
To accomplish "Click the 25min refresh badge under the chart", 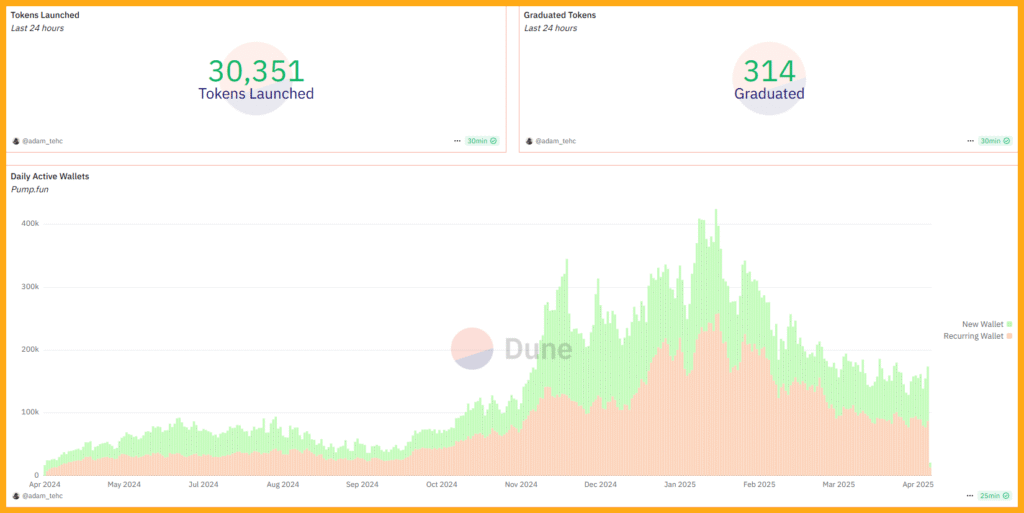I will coord(995,496).
